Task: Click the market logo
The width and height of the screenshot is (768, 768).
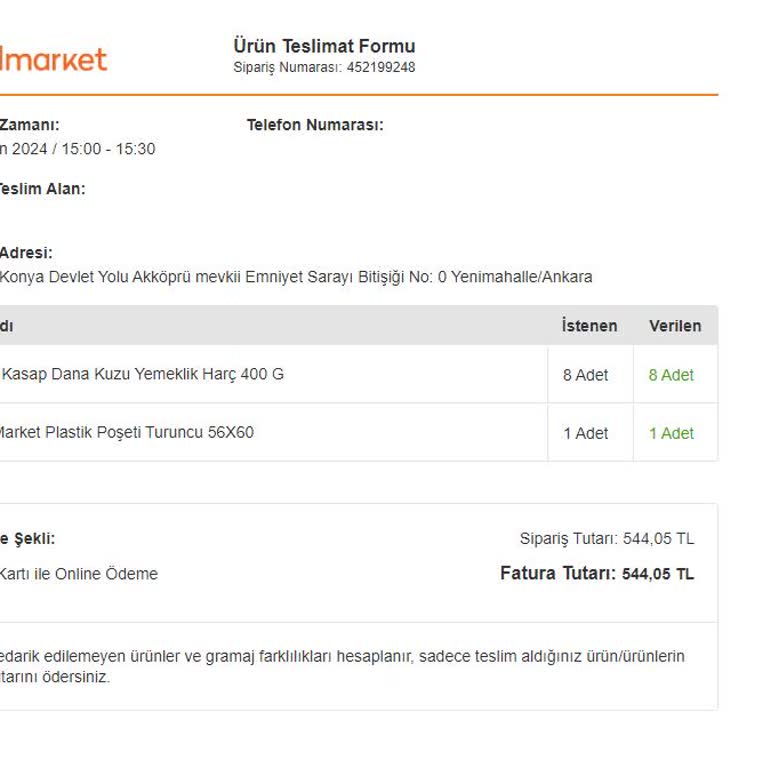Action: coord(53,59)
